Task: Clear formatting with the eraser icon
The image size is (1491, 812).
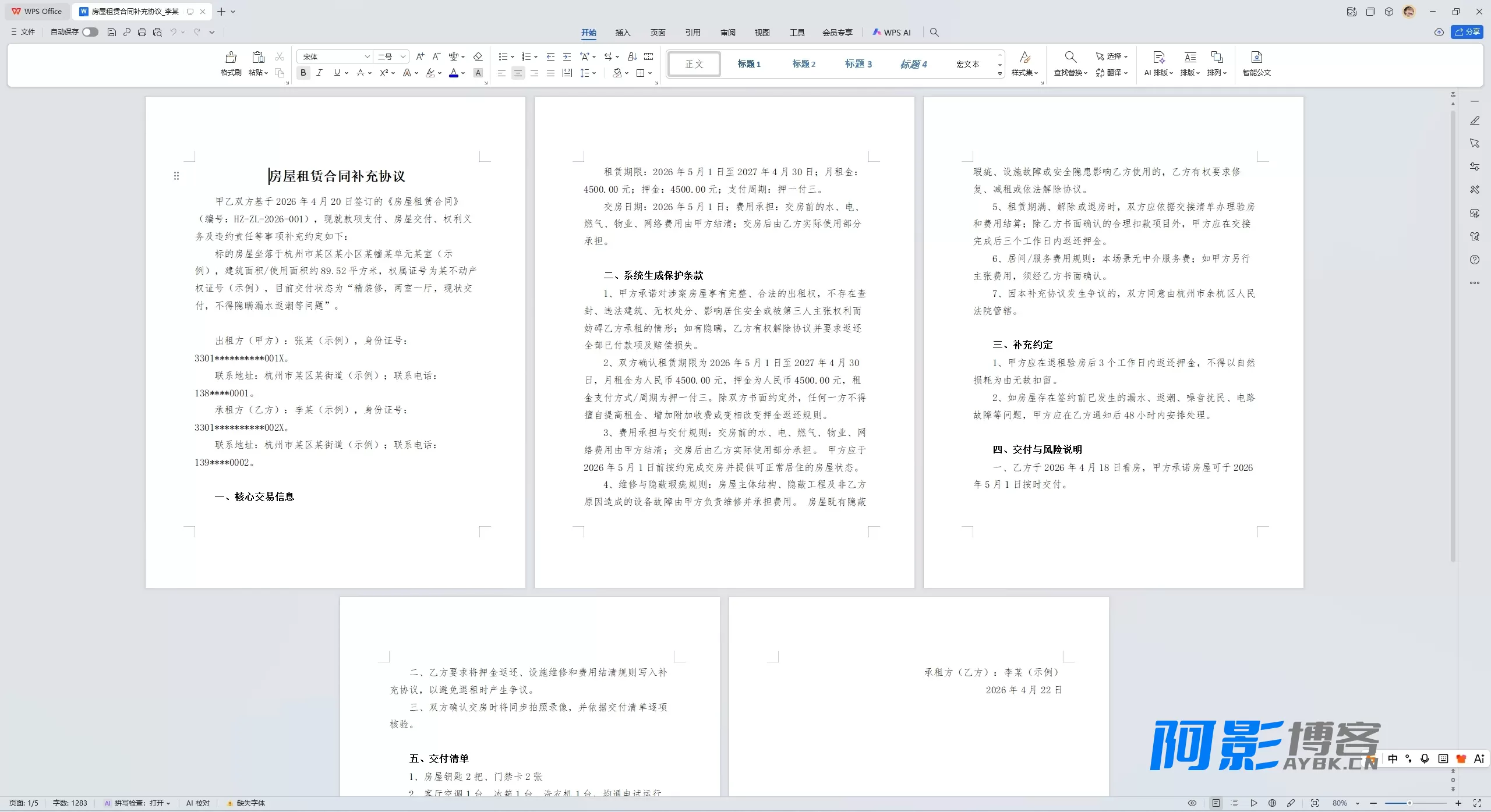Action: (478, 56)
